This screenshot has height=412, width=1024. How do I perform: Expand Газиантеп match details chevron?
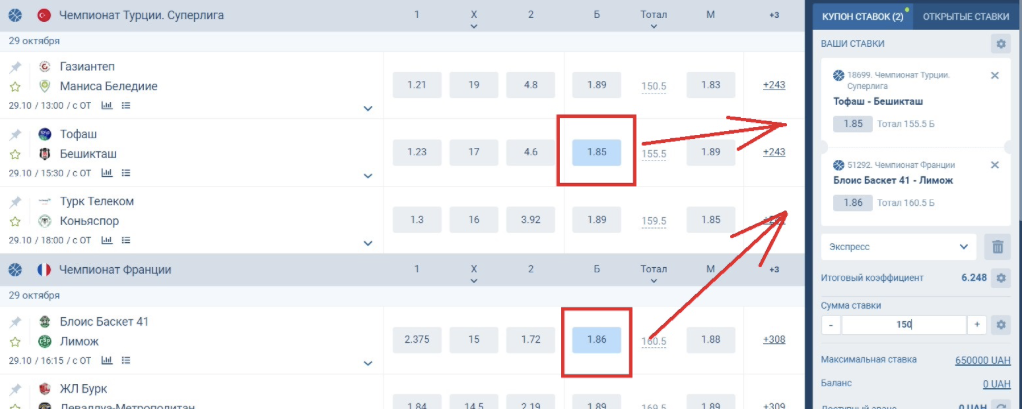tap(368, 108)
